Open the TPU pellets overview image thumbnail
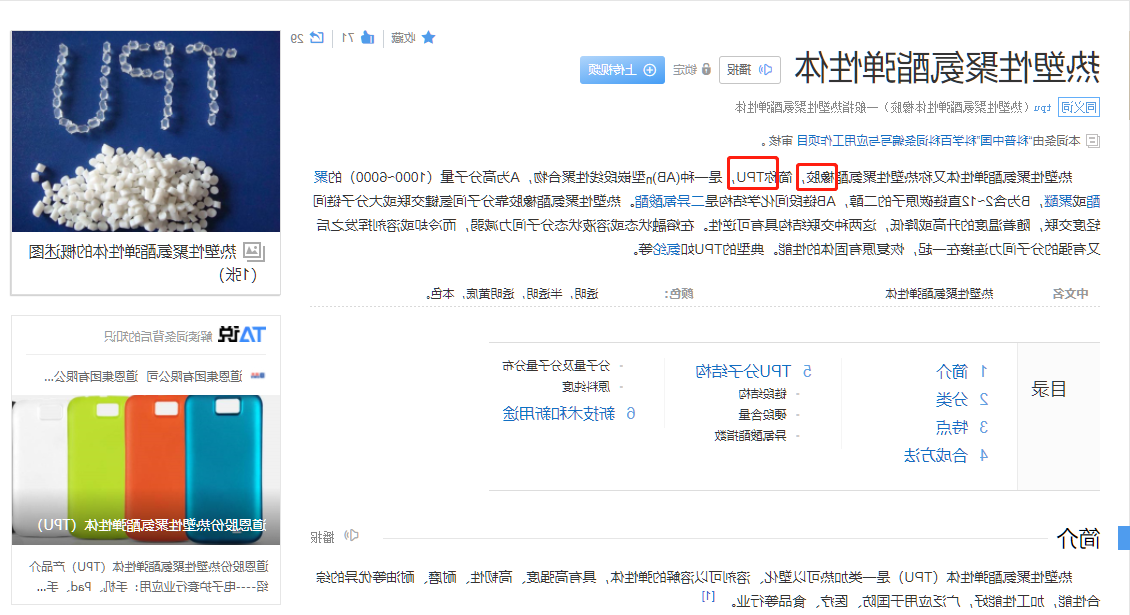Image resolution: width=1130 pixels, height=615 pixels. coord(146,131)
